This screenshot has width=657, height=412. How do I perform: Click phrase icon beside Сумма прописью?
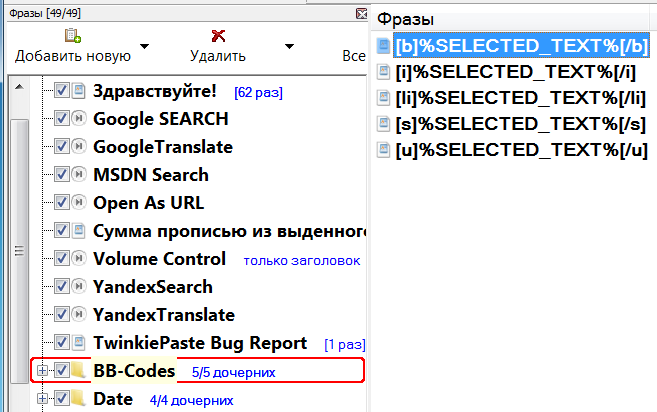pos(78,231)
